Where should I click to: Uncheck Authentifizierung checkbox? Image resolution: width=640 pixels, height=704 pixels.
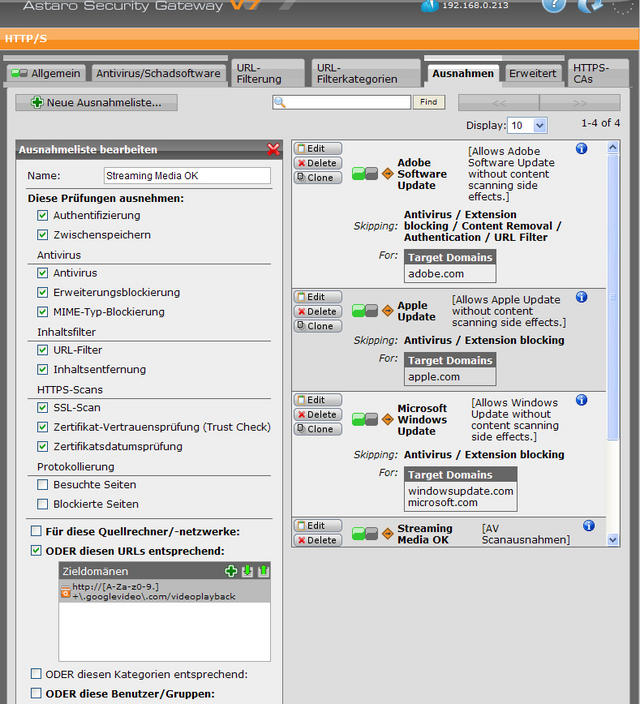[x=43, y=216]
